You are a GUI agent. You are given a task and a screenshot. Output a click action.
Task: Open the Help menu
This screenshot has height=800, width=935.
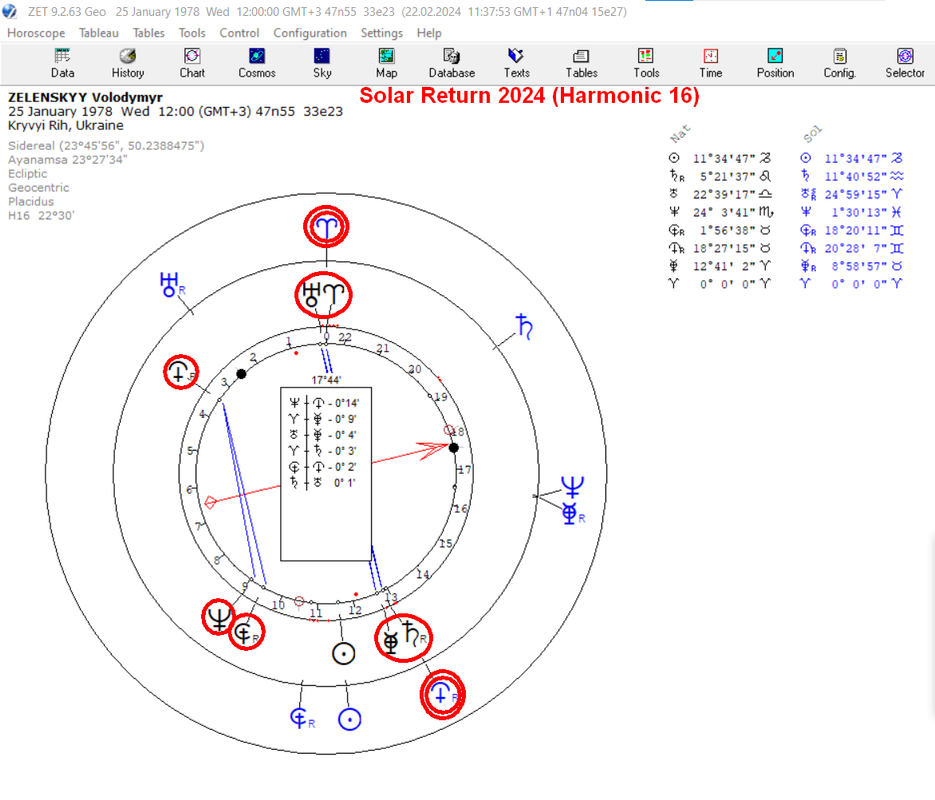(x=429, y=33)
